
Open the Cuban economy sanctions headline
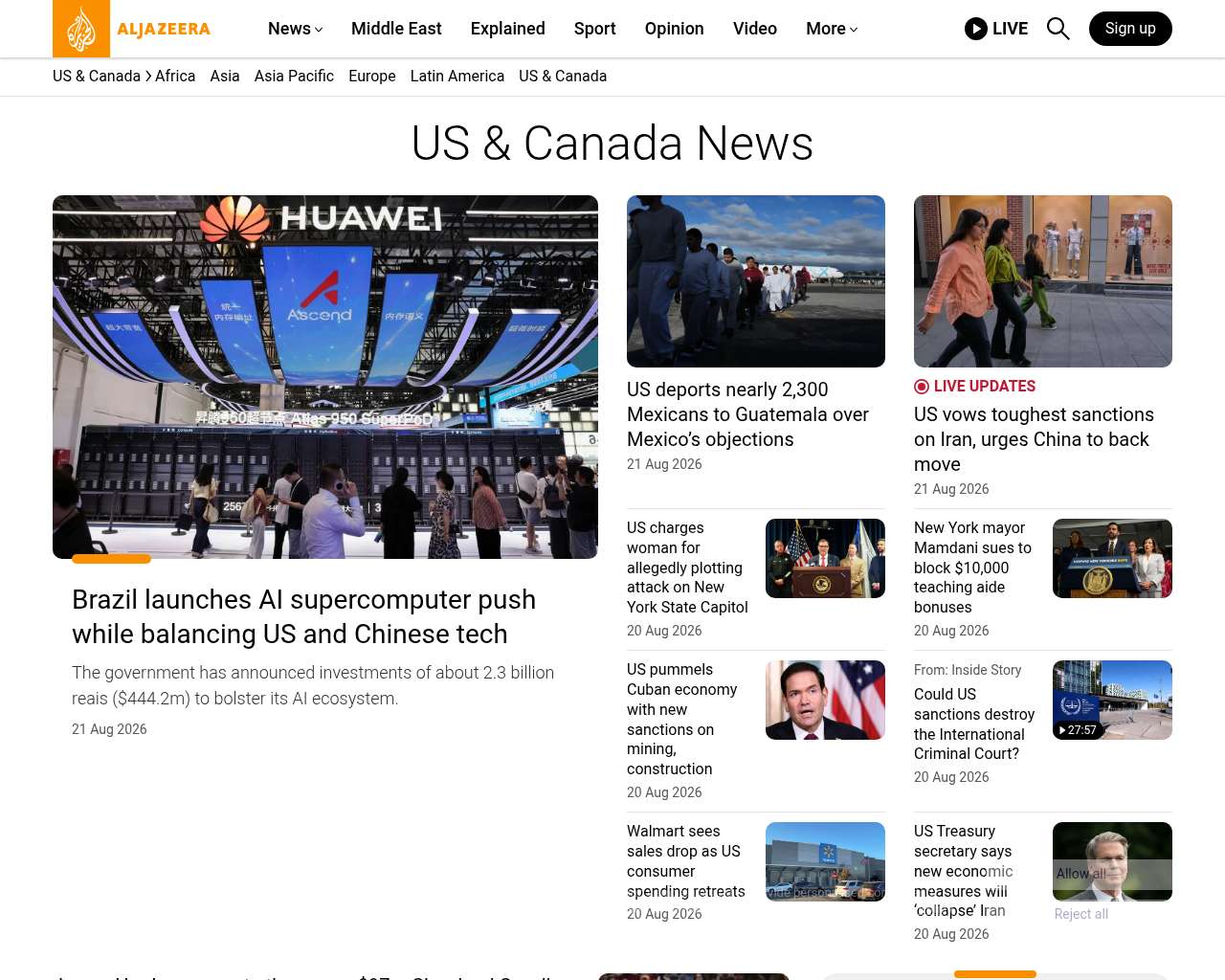point(681,719)
